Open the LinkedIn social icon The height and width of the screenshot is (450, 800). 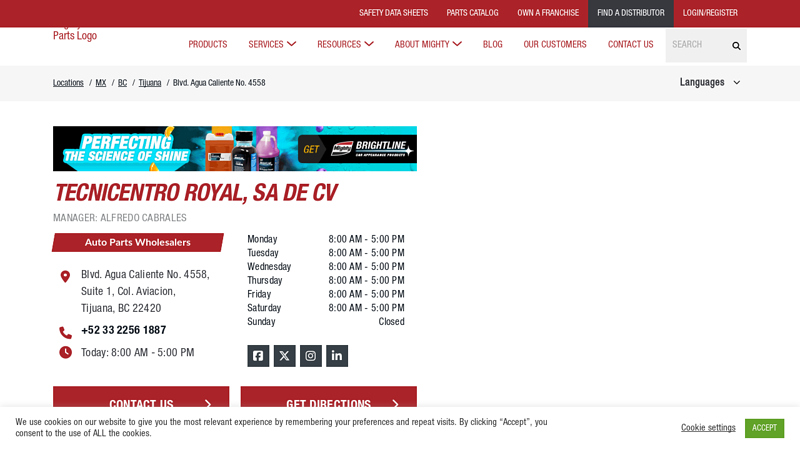[x=337, y=356]
